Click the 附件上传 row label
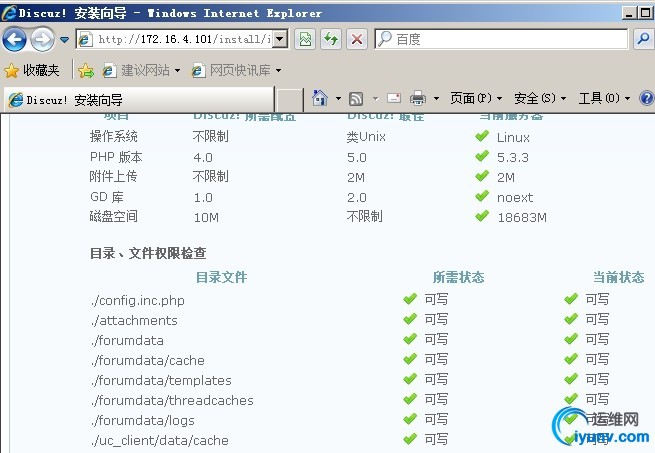This screenshot has height=453, width=655. 113,176
